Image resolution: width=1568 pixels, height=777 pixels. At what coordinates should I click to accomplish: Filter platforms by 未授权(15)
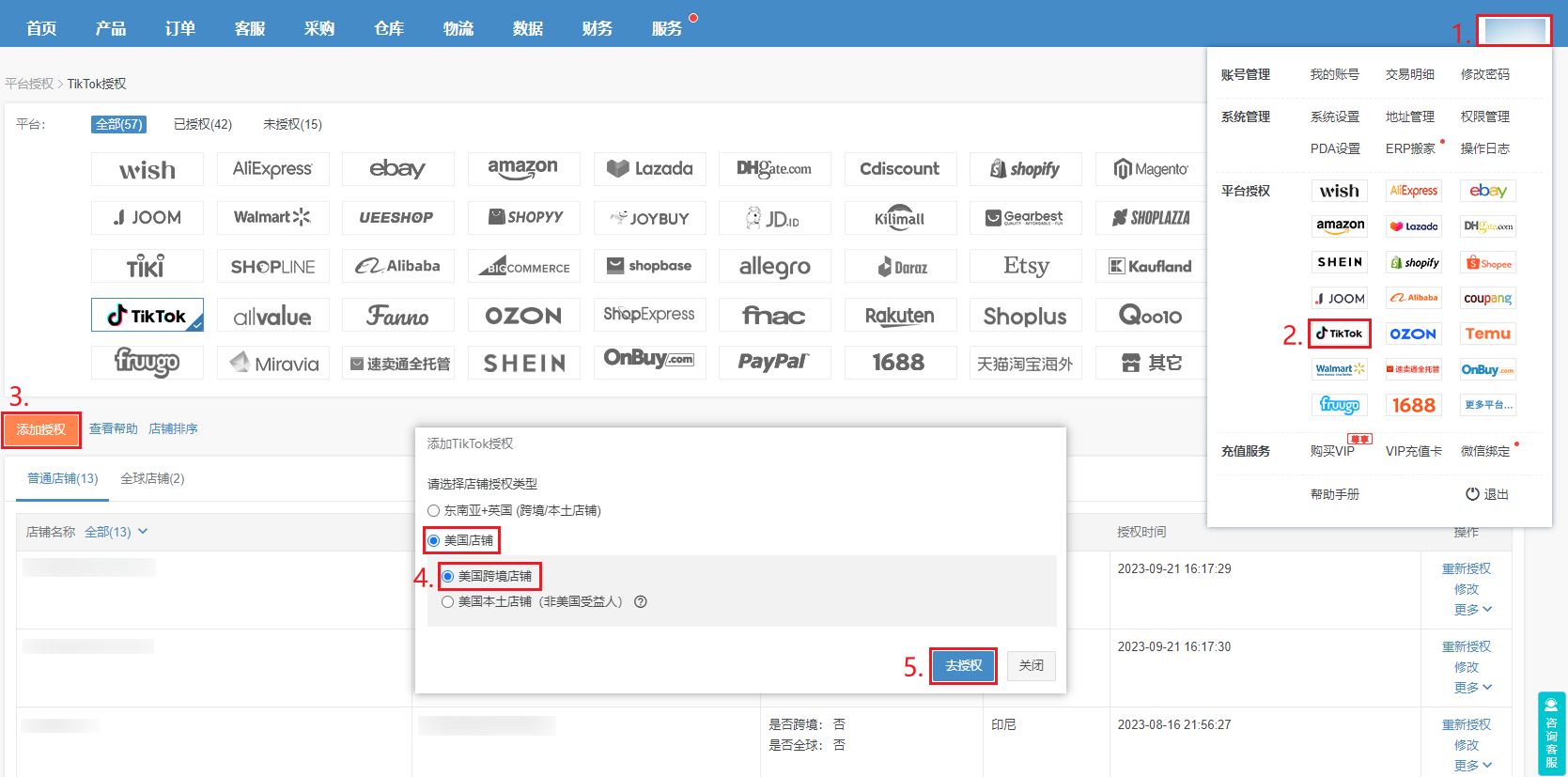tap(292, 124)
